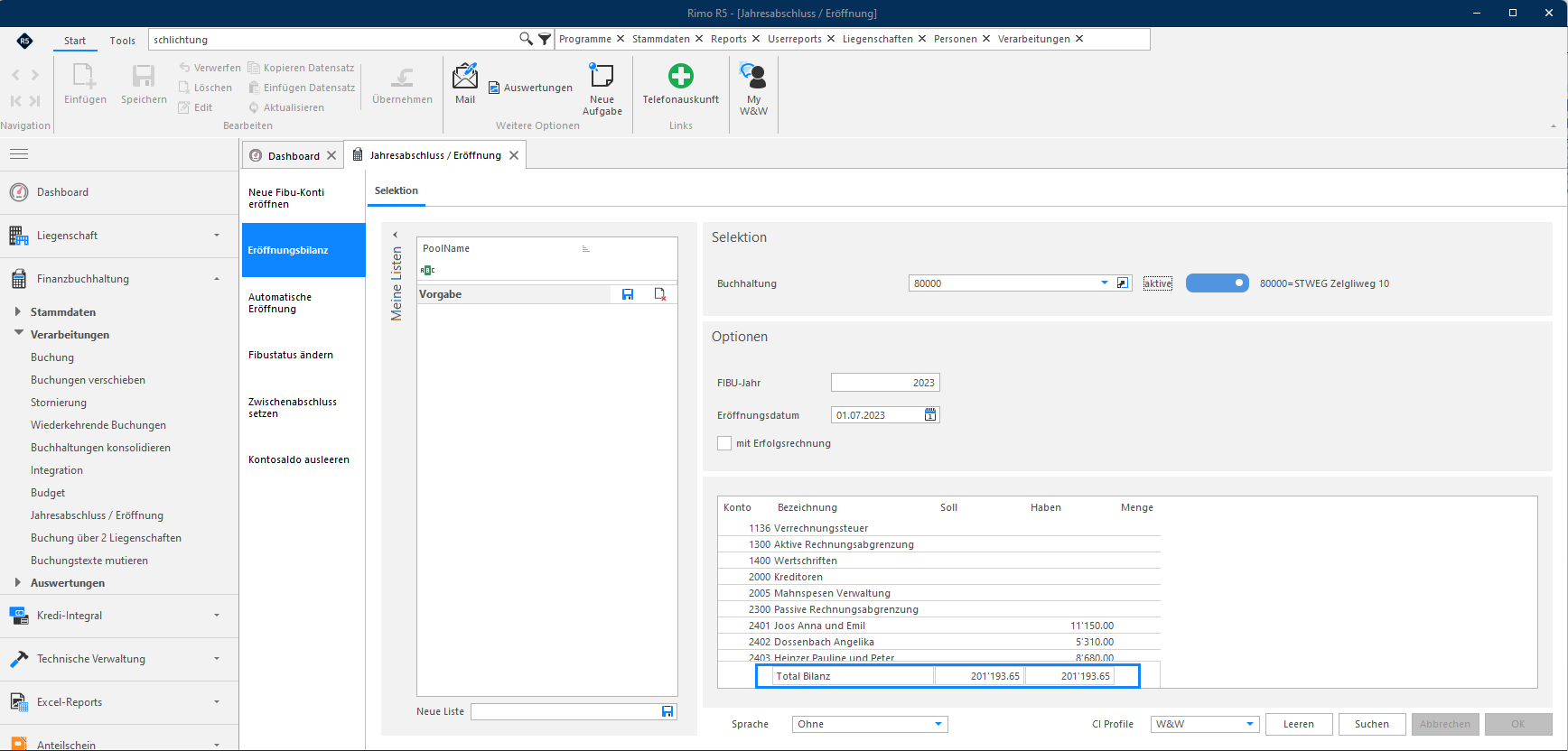Open Buchung über 2 Liegenschaften
The width and height of the screenshot is (1568, 751).
(x=106, y=538)
